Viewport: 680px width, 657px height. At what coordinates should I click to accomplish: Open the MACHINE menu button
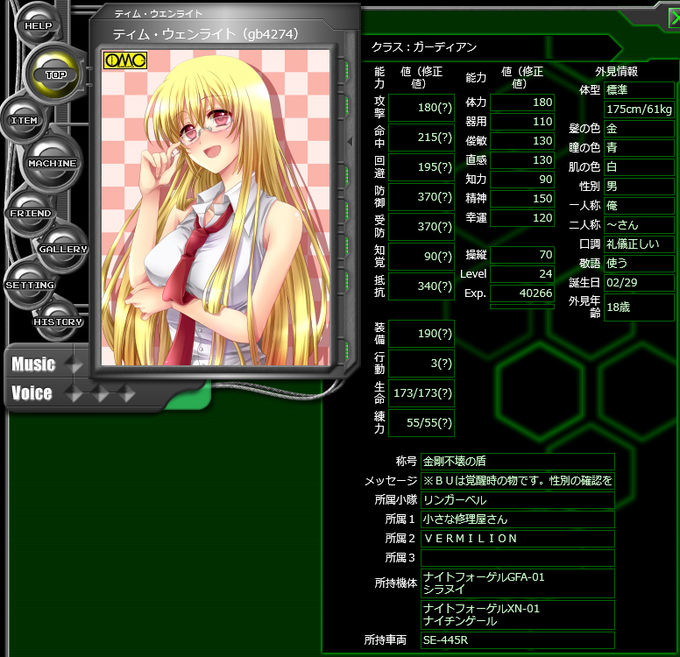point(52,163)
